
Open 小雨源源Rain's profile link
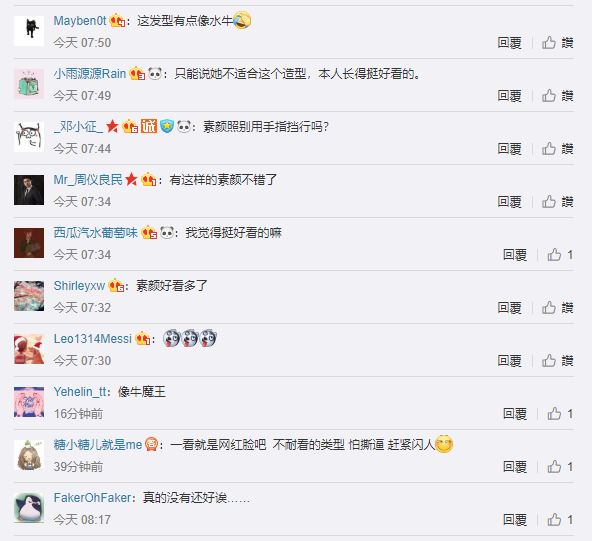click(90, 74)
